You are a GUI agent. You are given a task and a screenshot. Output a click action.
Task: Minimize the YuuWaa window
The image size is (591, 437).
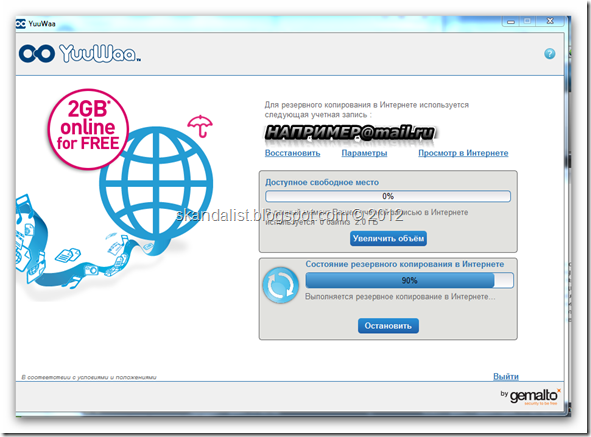pyautogui.click(x=511, y=22)
